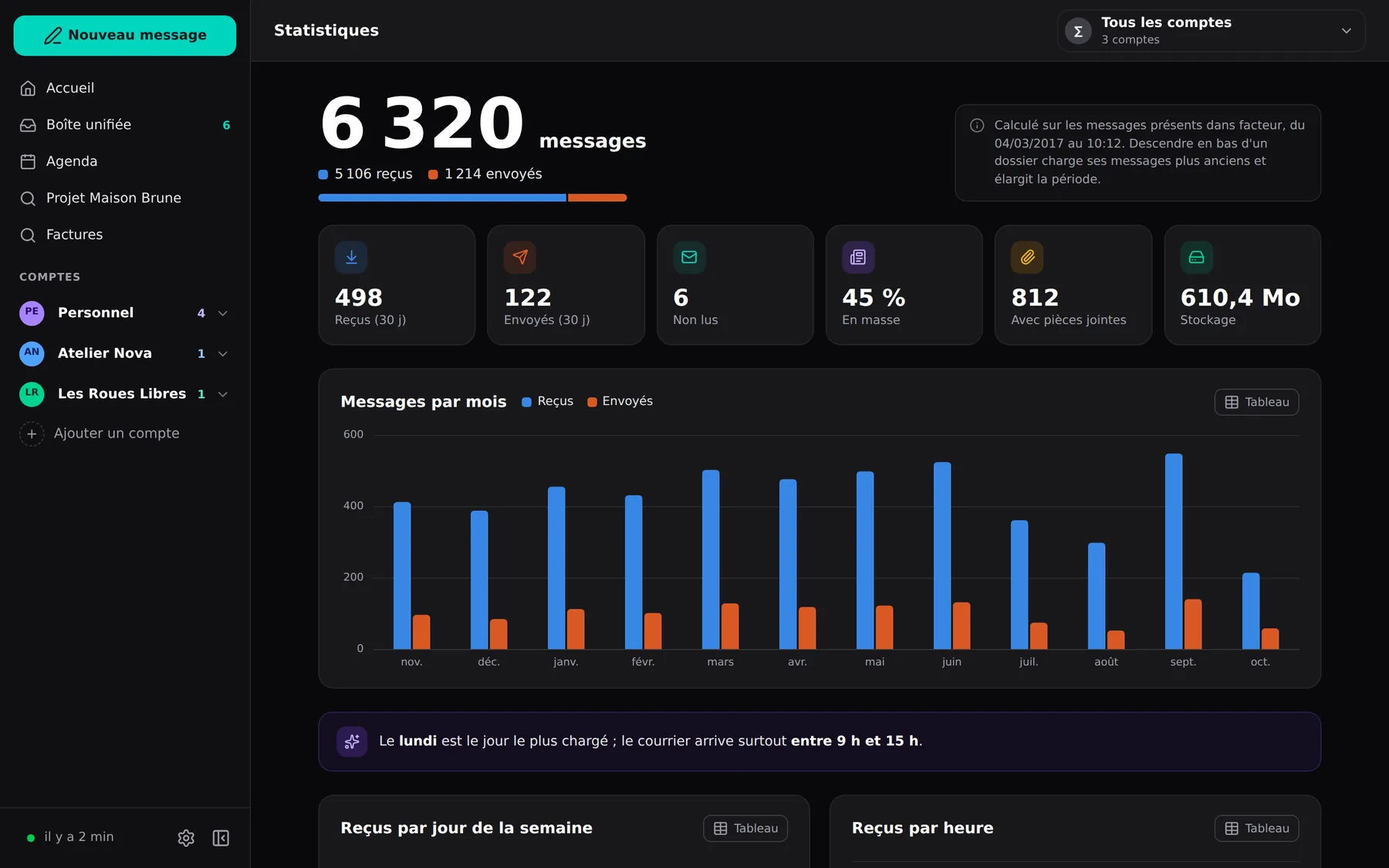Click the info icon in the calculation note

click(x=977, y=125)
